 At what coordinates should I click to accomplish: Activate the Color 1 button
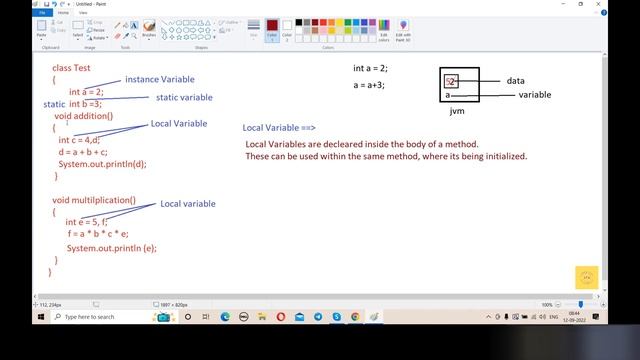[272, 31]
